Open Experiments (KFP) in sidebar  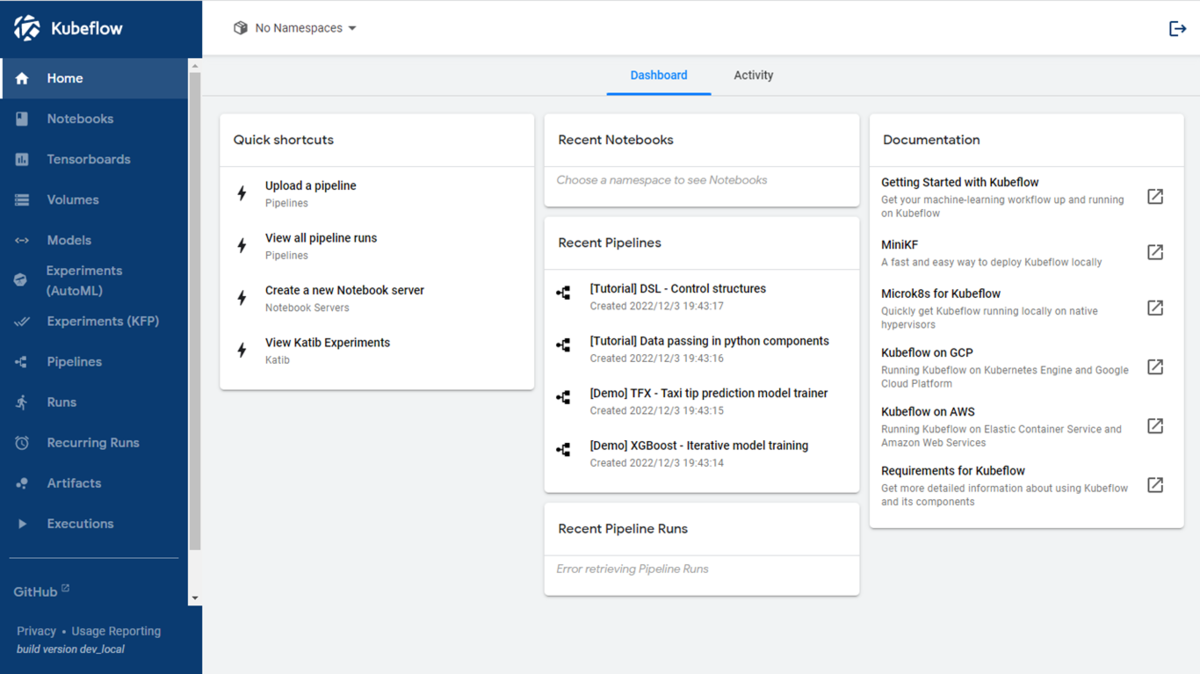point(102,321)
